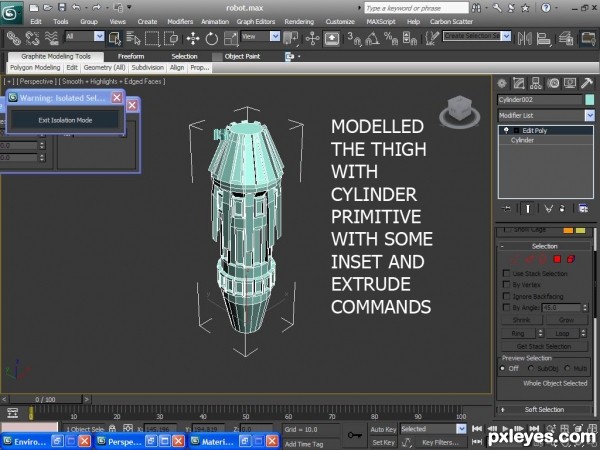Activate the Select and Move tool
This screenshot has height=450, width=600.
pos(193,38)
